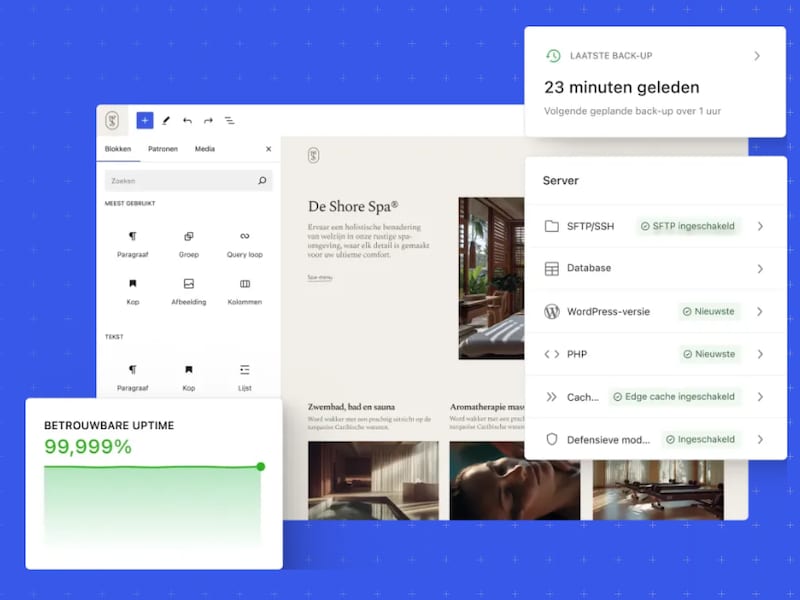Screen dimensions: 800x600
Task: Insert Paragraaf block under Meest gebruikt
Action: (x=133, y=244)
